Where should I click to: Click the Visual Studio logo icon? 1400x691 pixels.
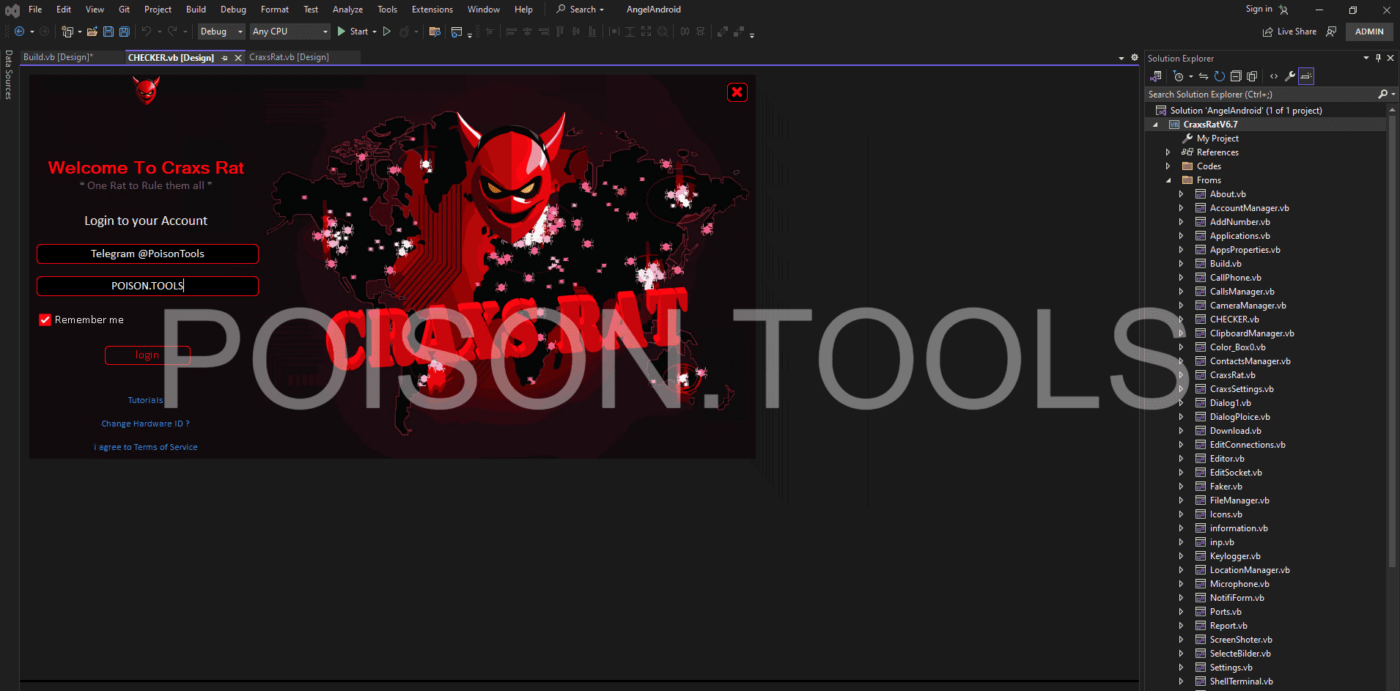click(x=12, y=10)
